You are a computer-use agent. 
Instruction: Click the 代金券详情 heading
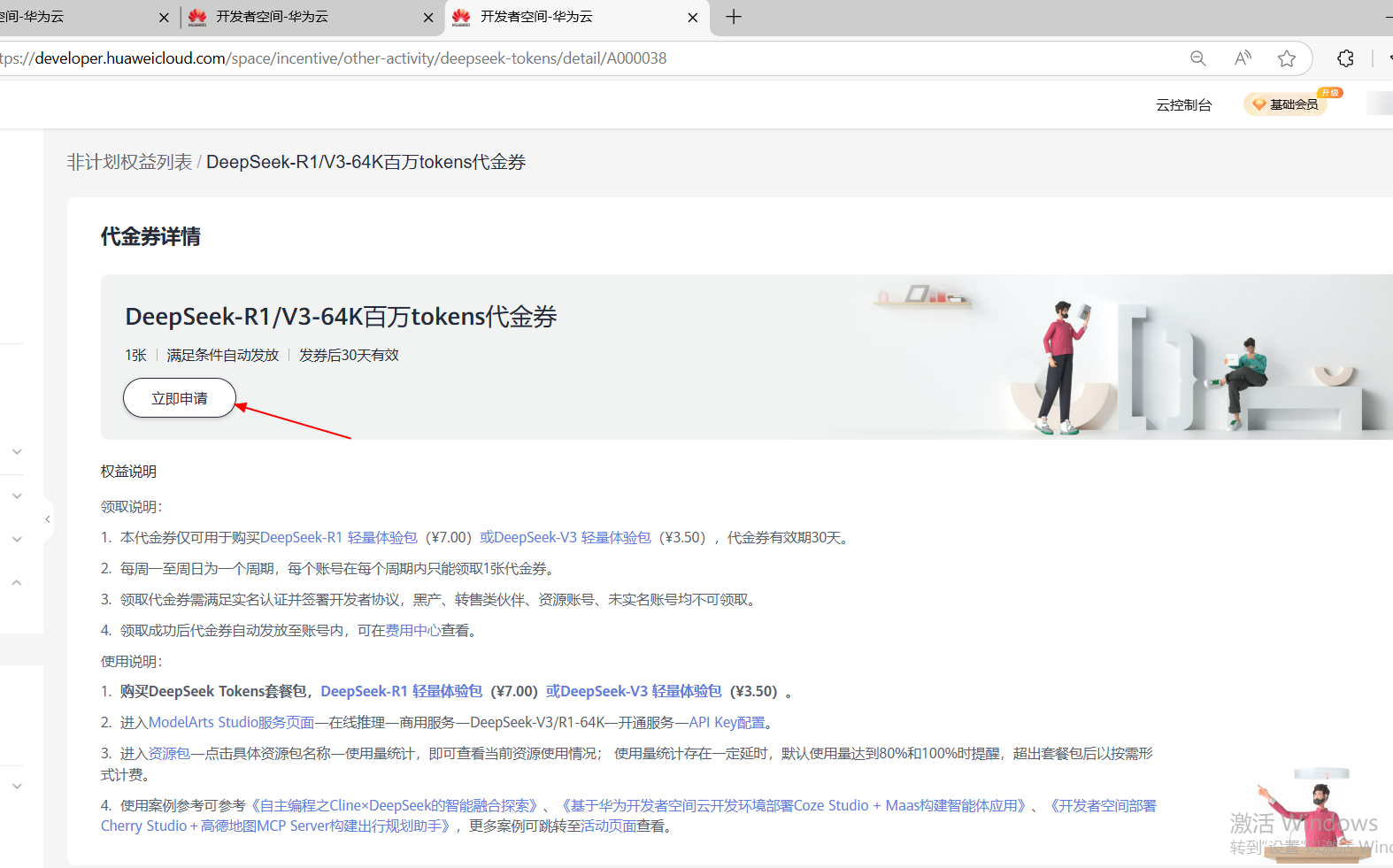coord(150,236)
